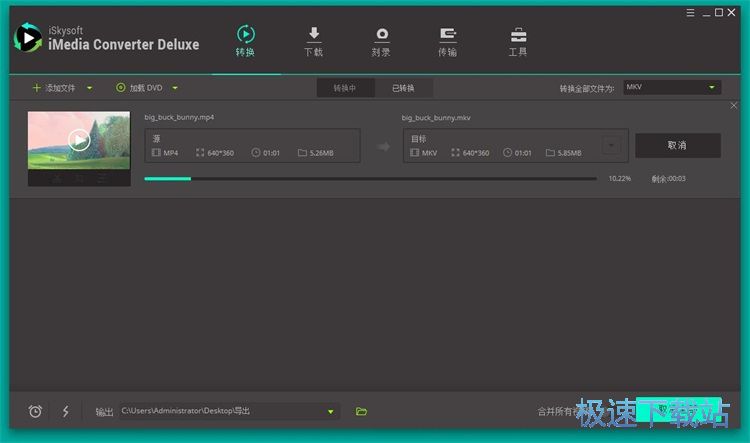Screen dimensions: 750x443
Task: Click the source 640*360 resolution icon
Action: [x=200, y=153]
